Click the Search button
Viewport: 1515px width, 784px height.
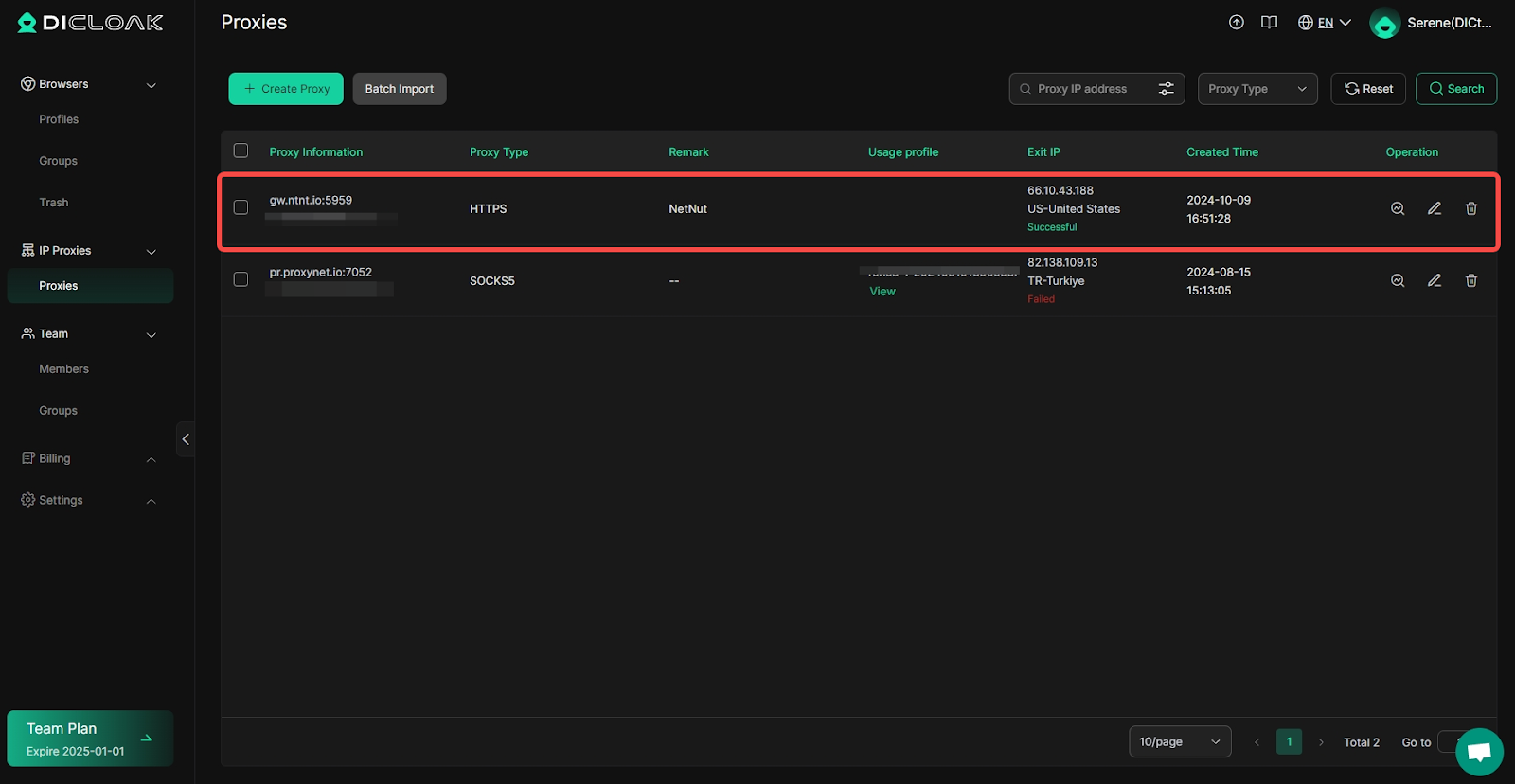click(1456, 89)
